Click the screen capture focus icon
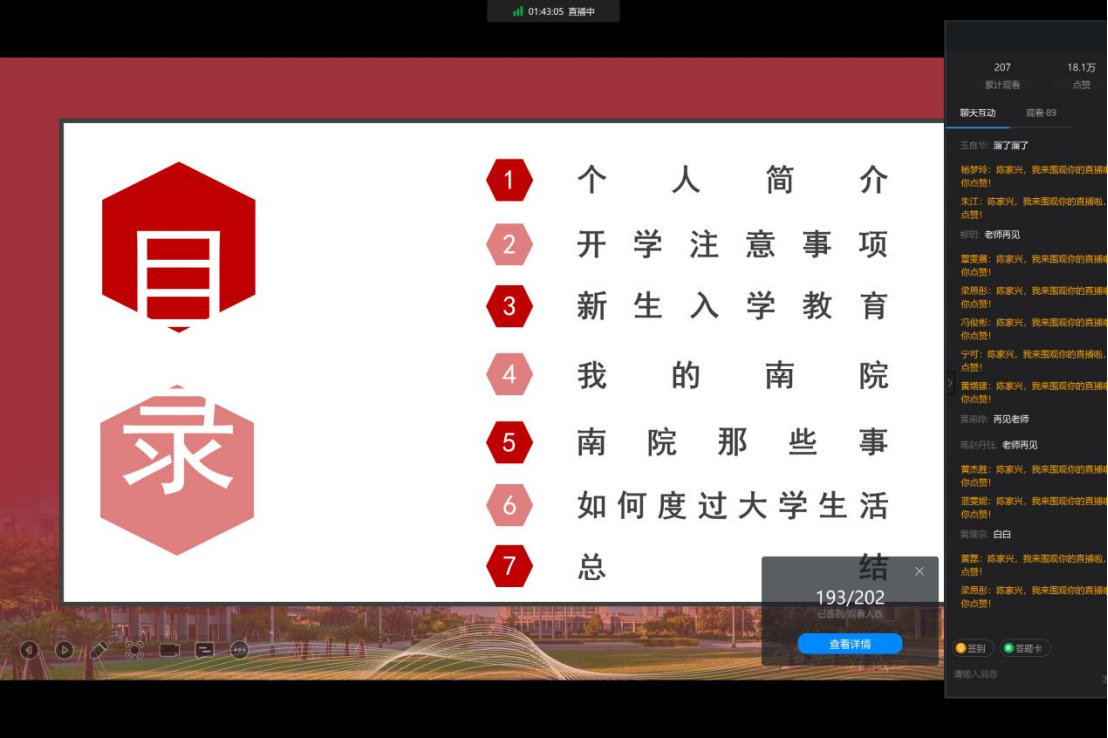Image resolution: width=1108 pixels, height=738 pixels. coord(134,650)
